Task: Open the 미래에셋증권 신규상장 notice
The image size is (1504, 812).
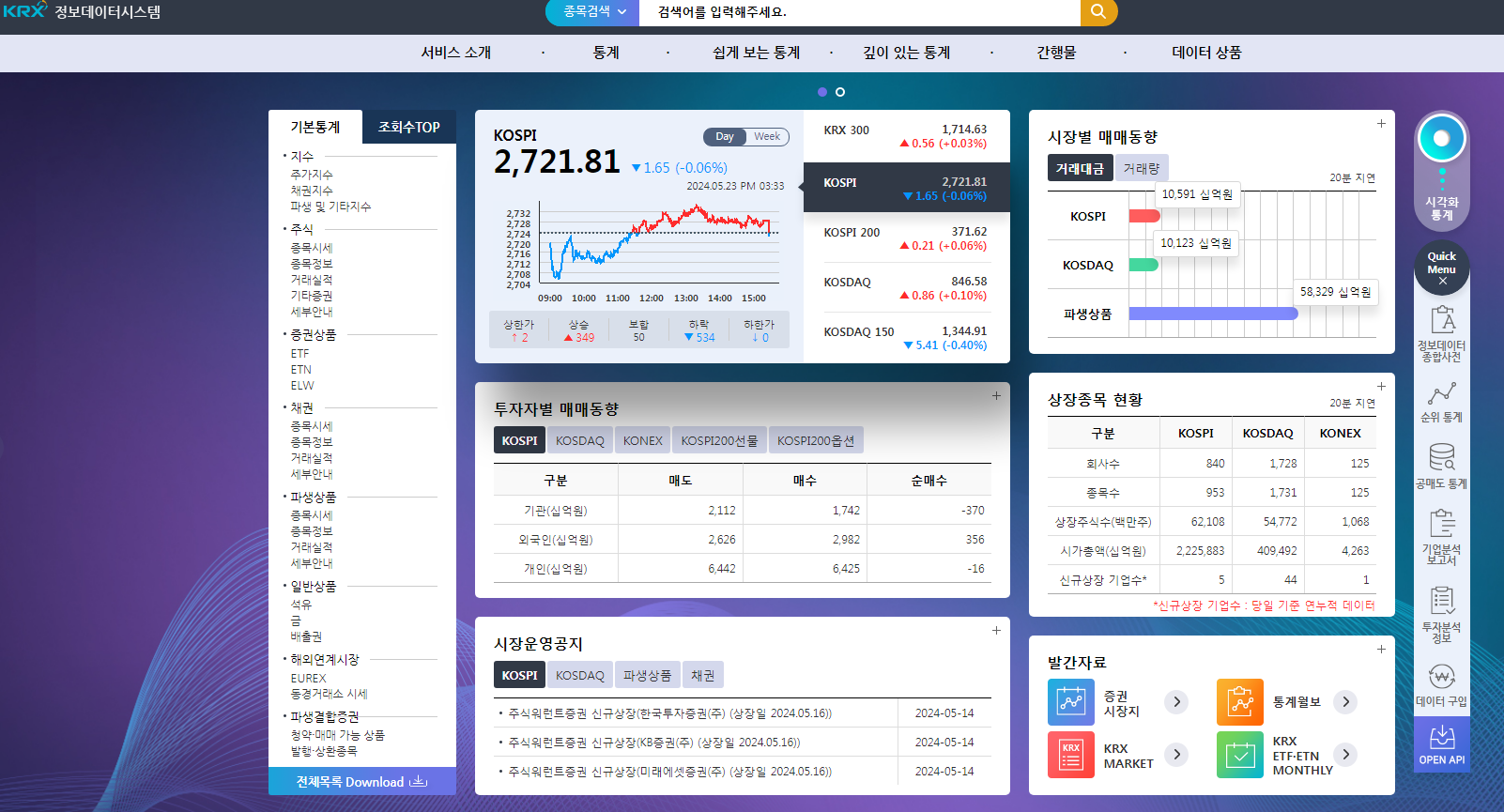Action: 669,772
